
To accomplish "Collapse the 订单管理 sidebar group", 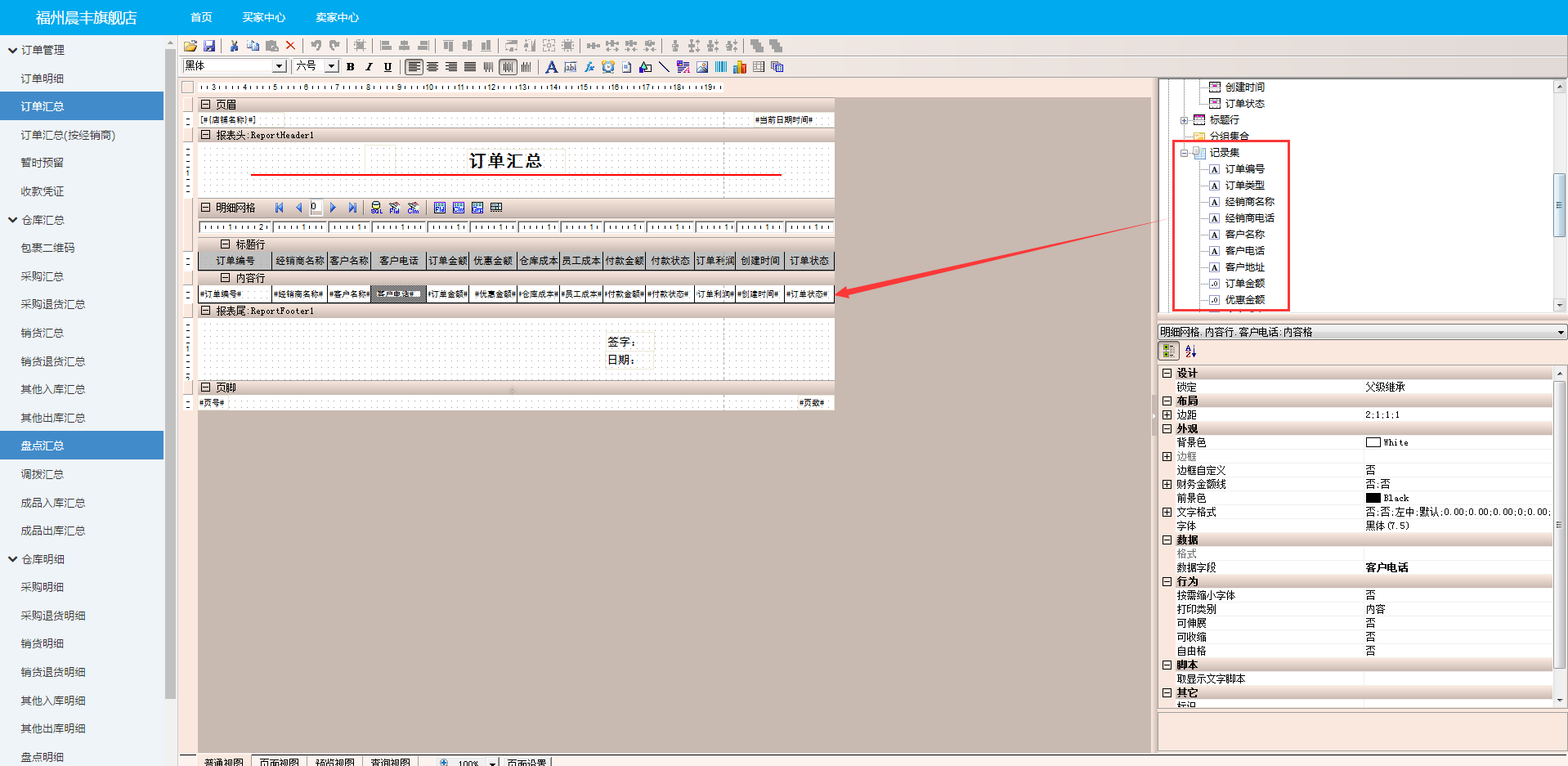I will pyautogui.click(x=13, y=50).
